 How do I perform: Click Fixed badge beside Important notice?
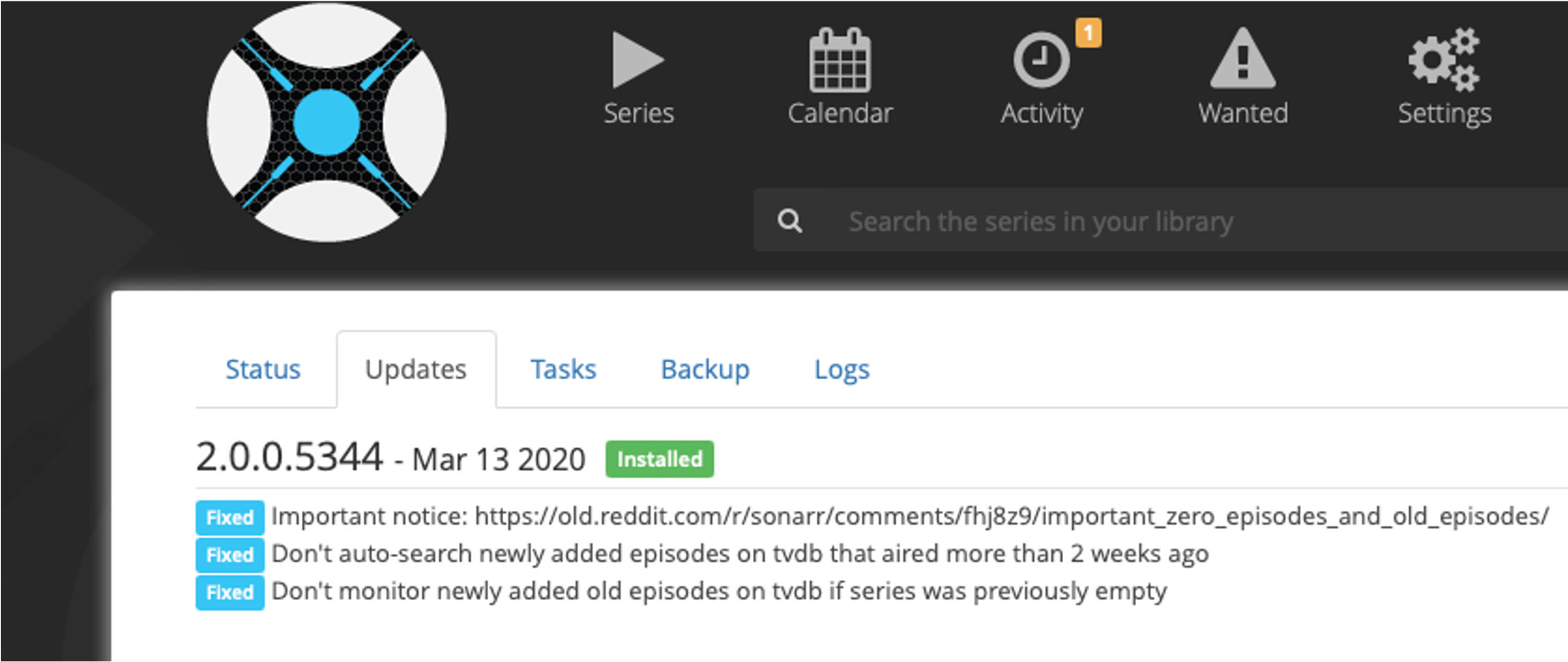[230, 517]
